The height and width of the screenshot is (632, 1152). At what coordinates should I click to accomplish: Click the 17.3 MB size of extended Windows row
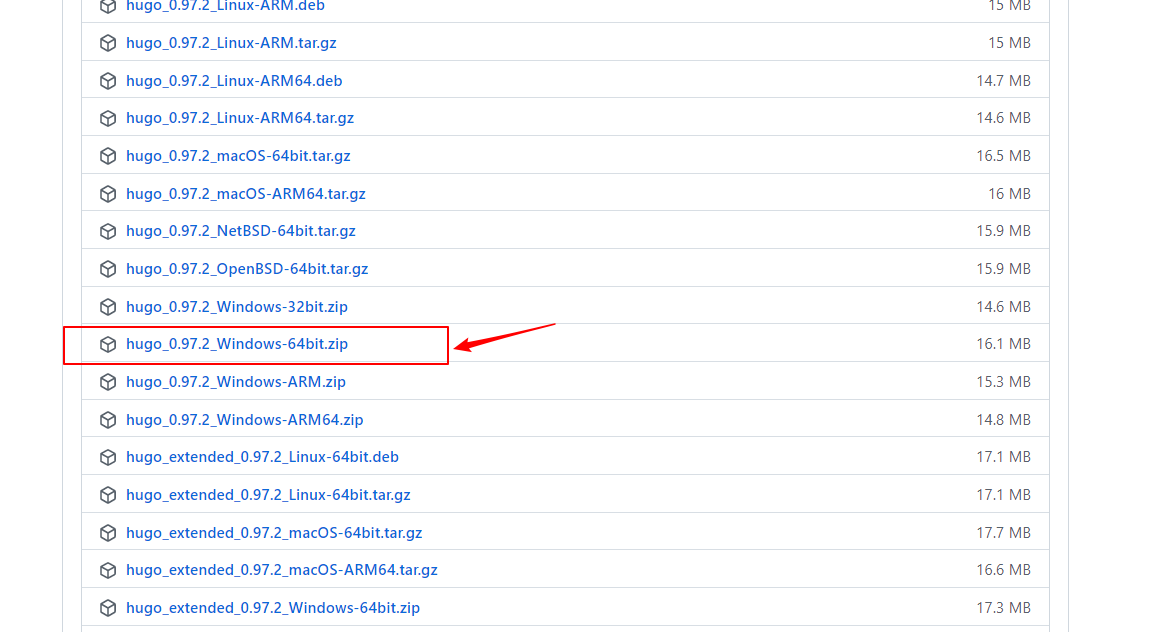(1003, 608)
